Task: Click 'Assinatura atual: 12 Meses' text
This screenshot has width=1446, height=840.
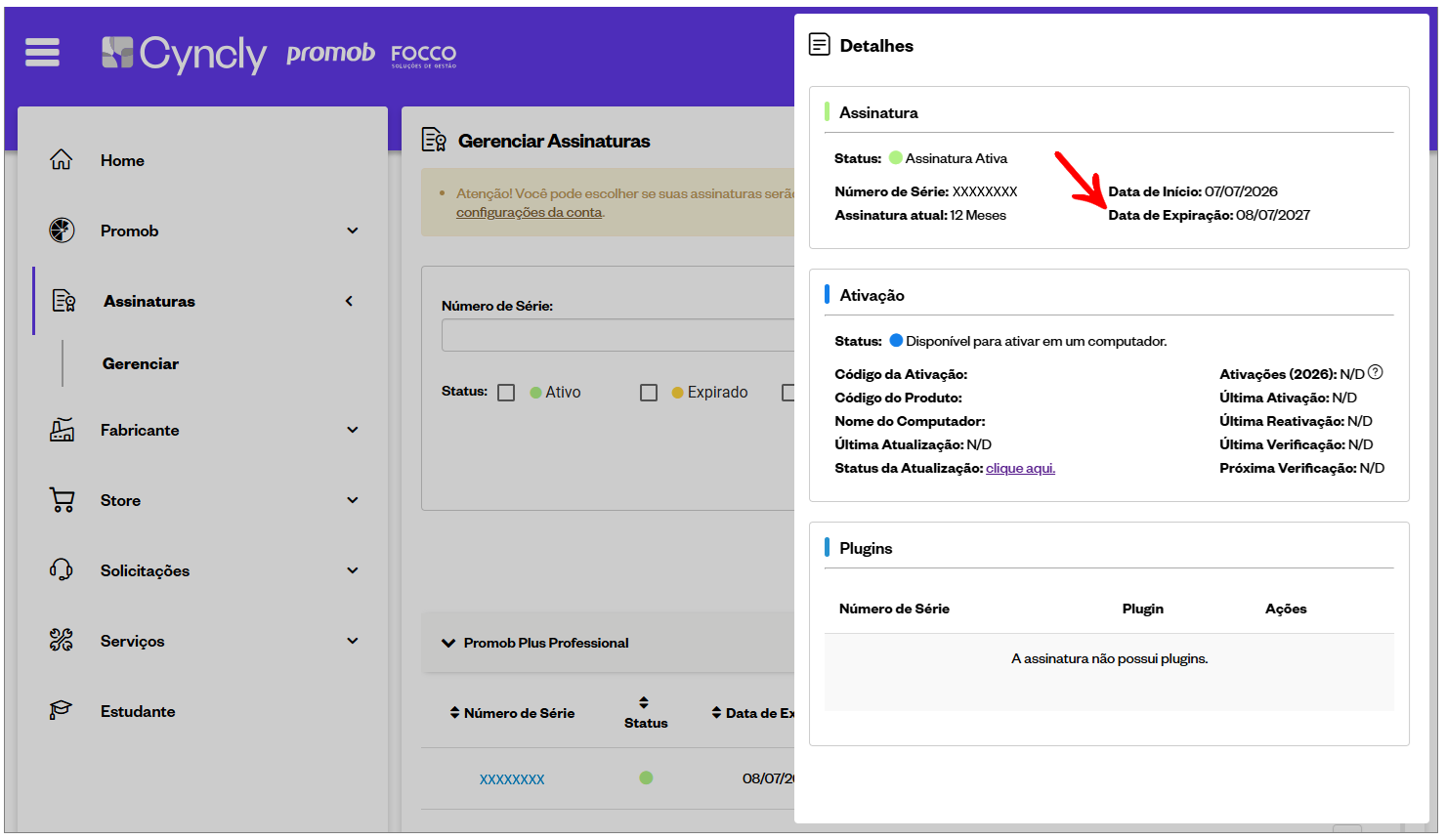Action: pos(920,215)
